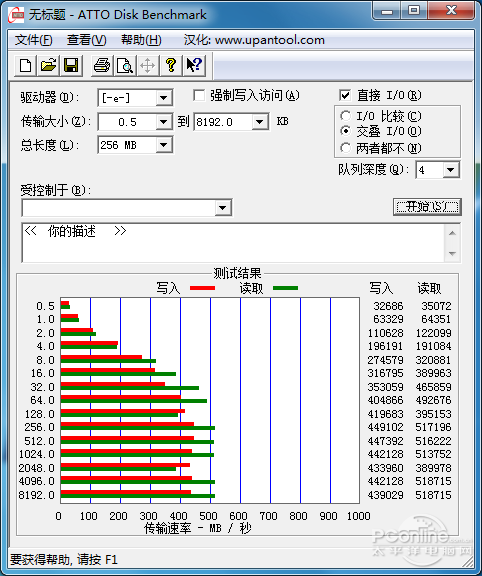
Task: Select the I/O 比较 radio option
Action: click(345, 116)
